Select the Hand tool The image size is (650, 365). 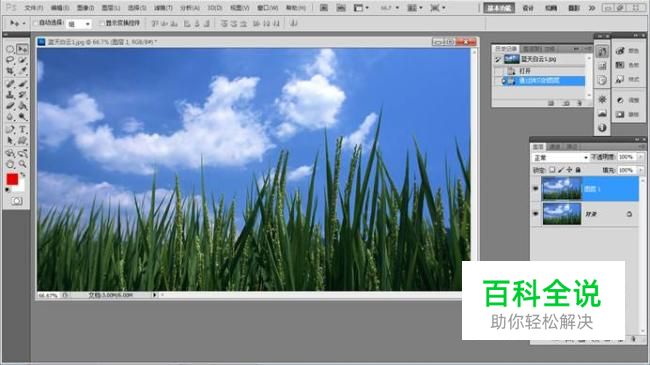[10, 164]
